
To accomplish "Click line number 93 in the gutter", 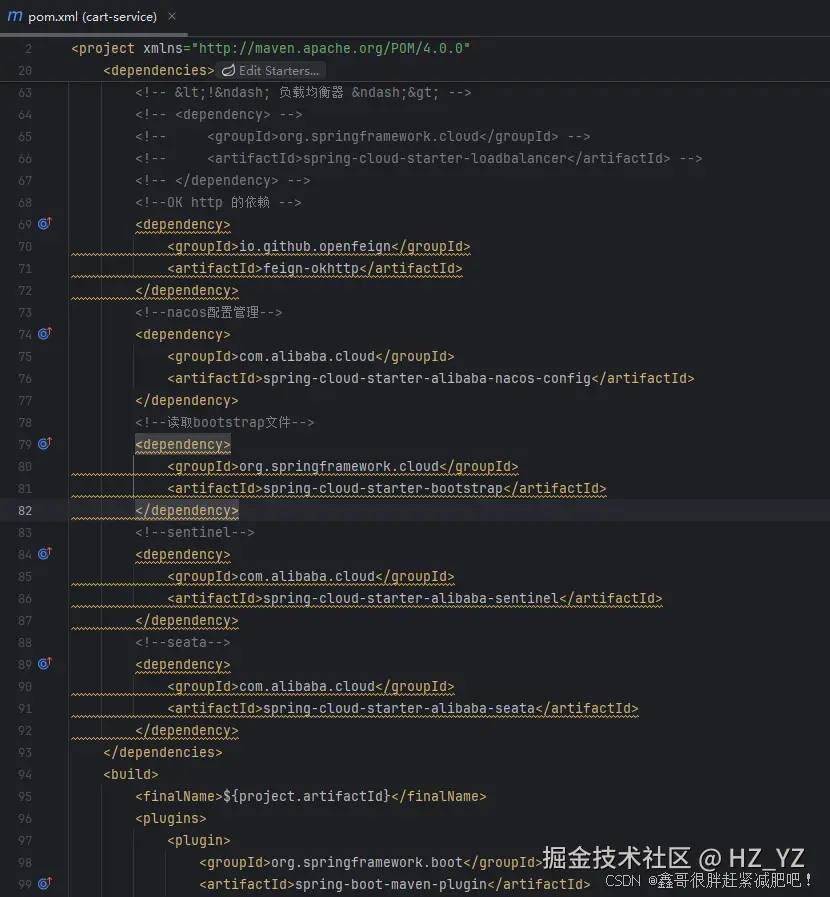I will click(25, 752).
